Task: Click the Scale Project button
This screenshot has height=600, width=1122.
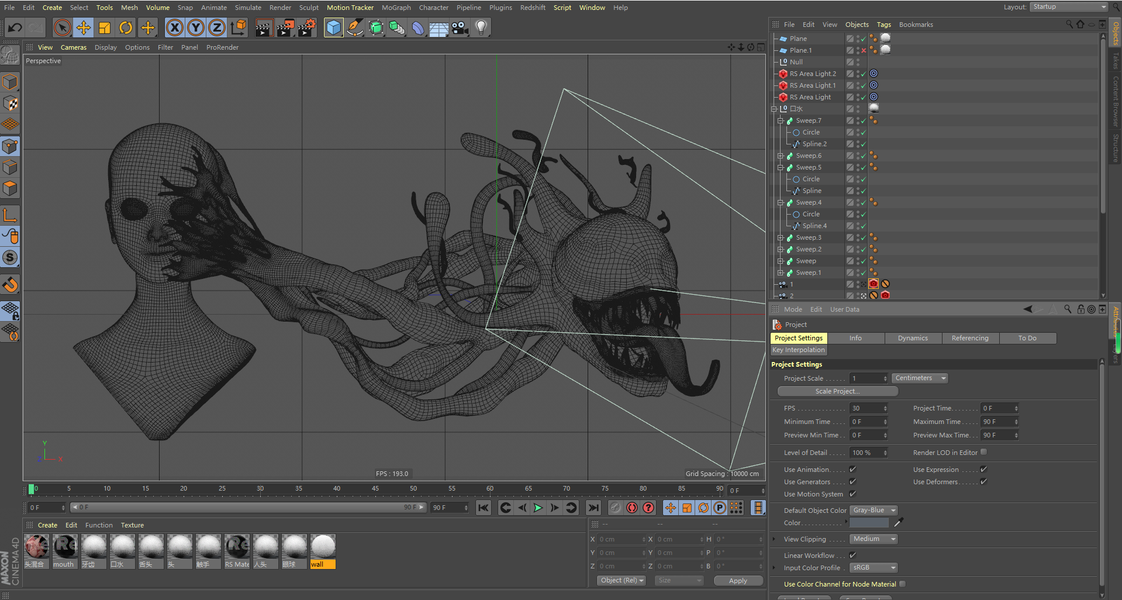Action: (837, 391)
